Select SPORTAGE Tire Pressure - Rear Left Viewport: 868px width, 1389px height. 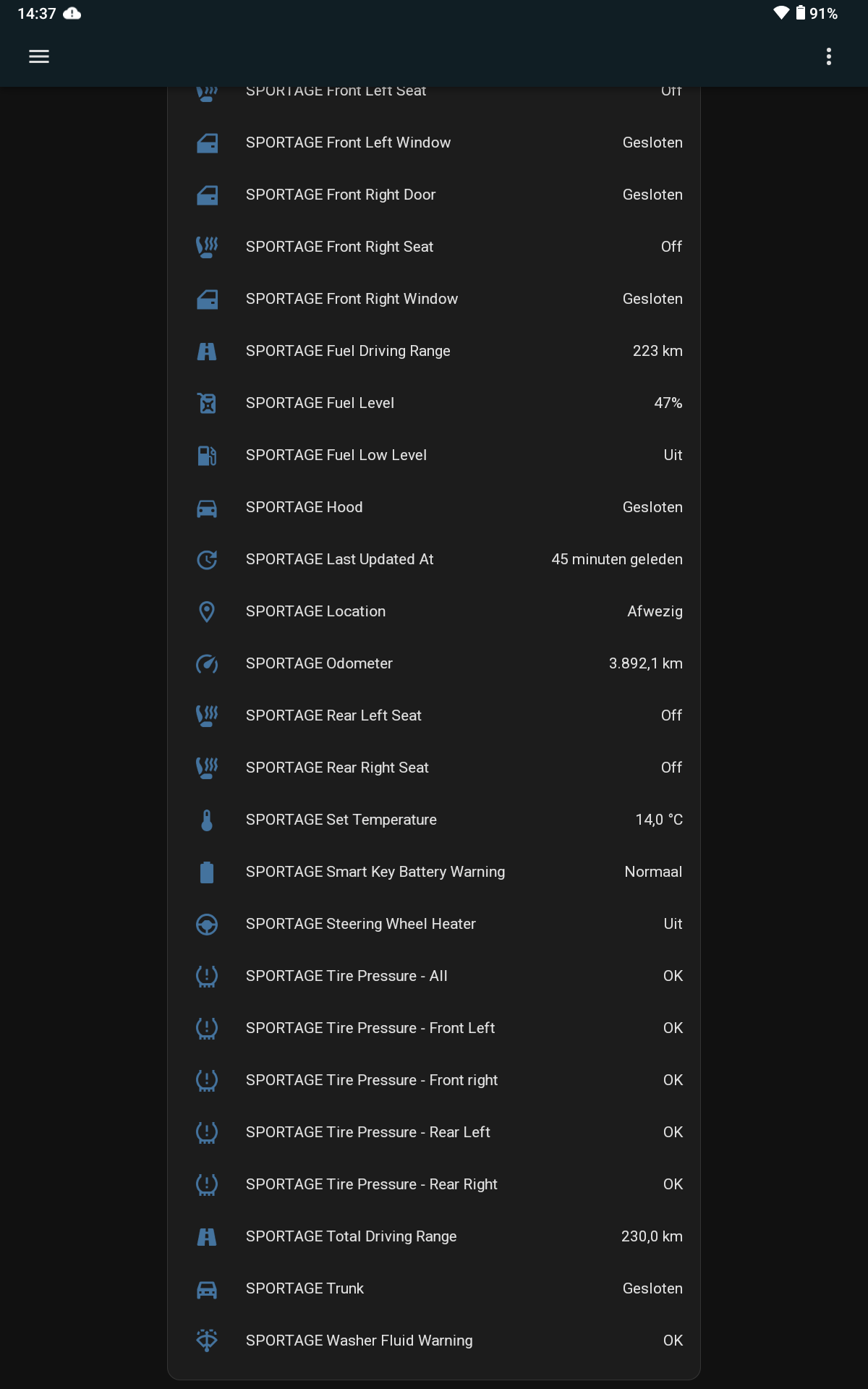(367, 1132)
